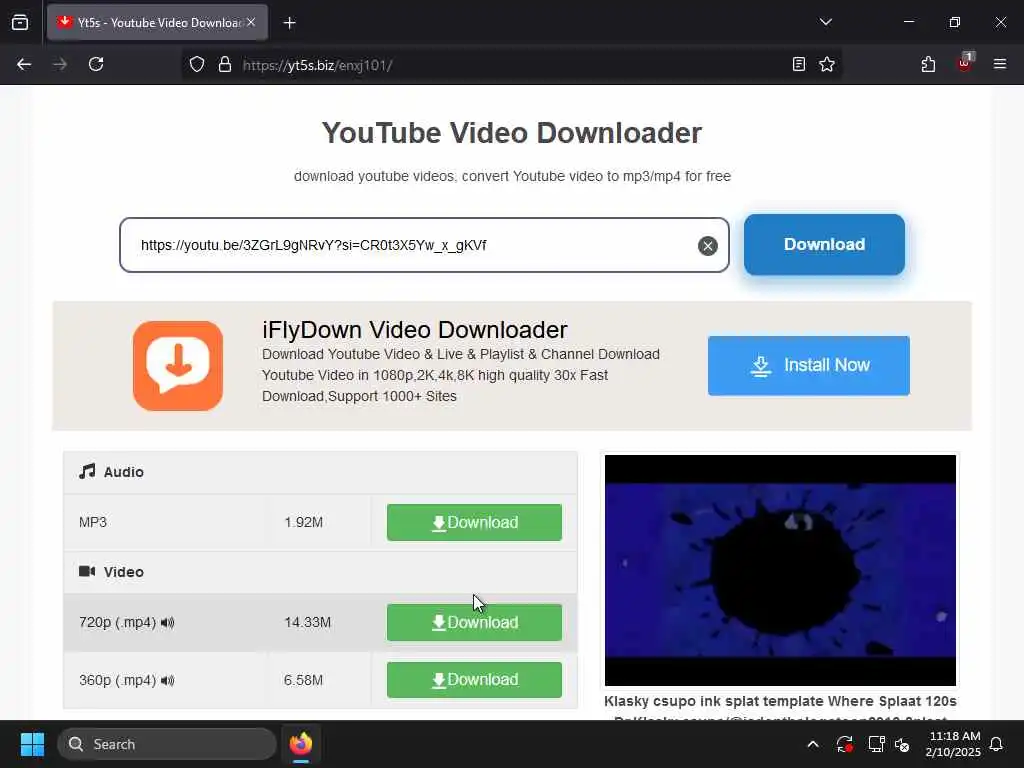Click the YouTube Video Downloader heading
The width and height of the screenshot is (1024, 768).
click(x=512, y=133)
